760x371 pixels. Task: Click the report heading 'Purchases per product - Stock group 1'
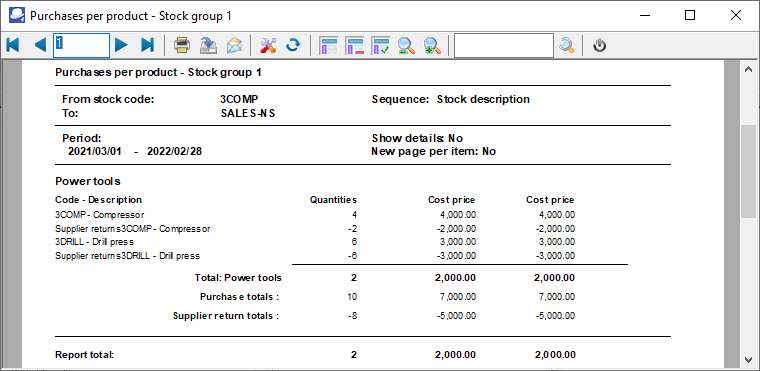(158, 73)
